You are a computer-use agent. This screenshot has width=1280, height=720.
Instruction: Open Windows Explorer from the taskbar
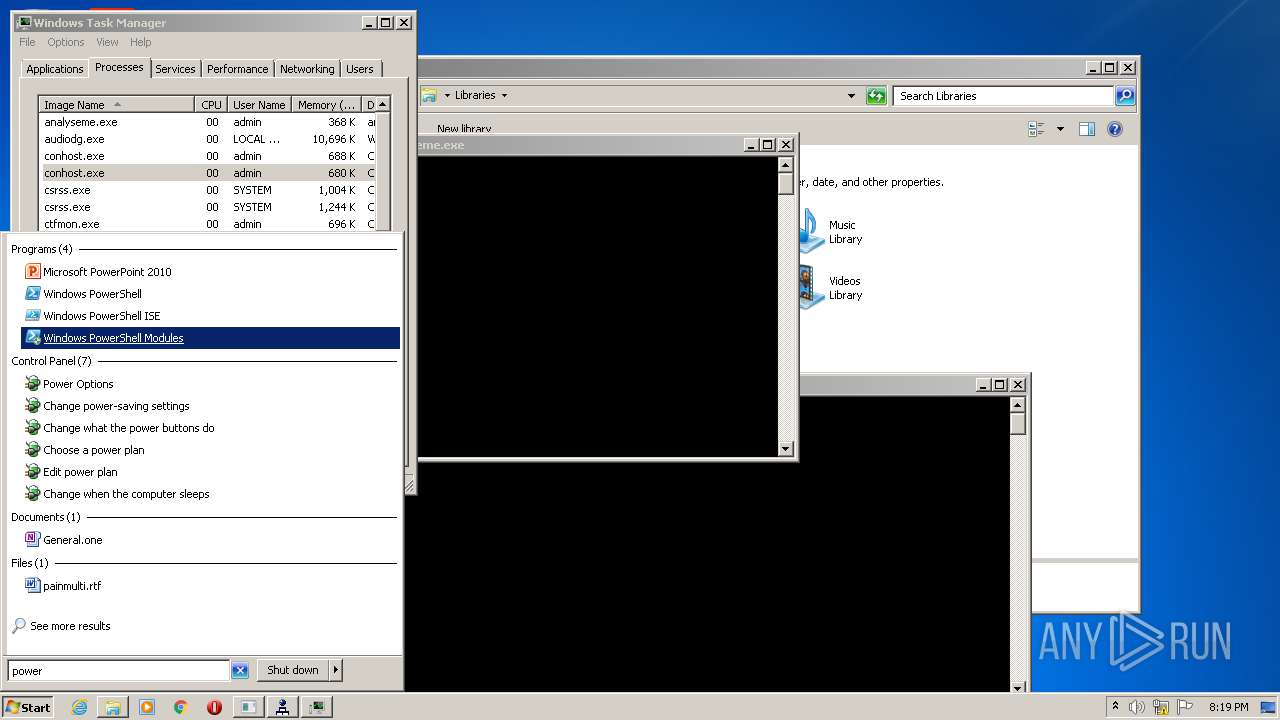113,707
